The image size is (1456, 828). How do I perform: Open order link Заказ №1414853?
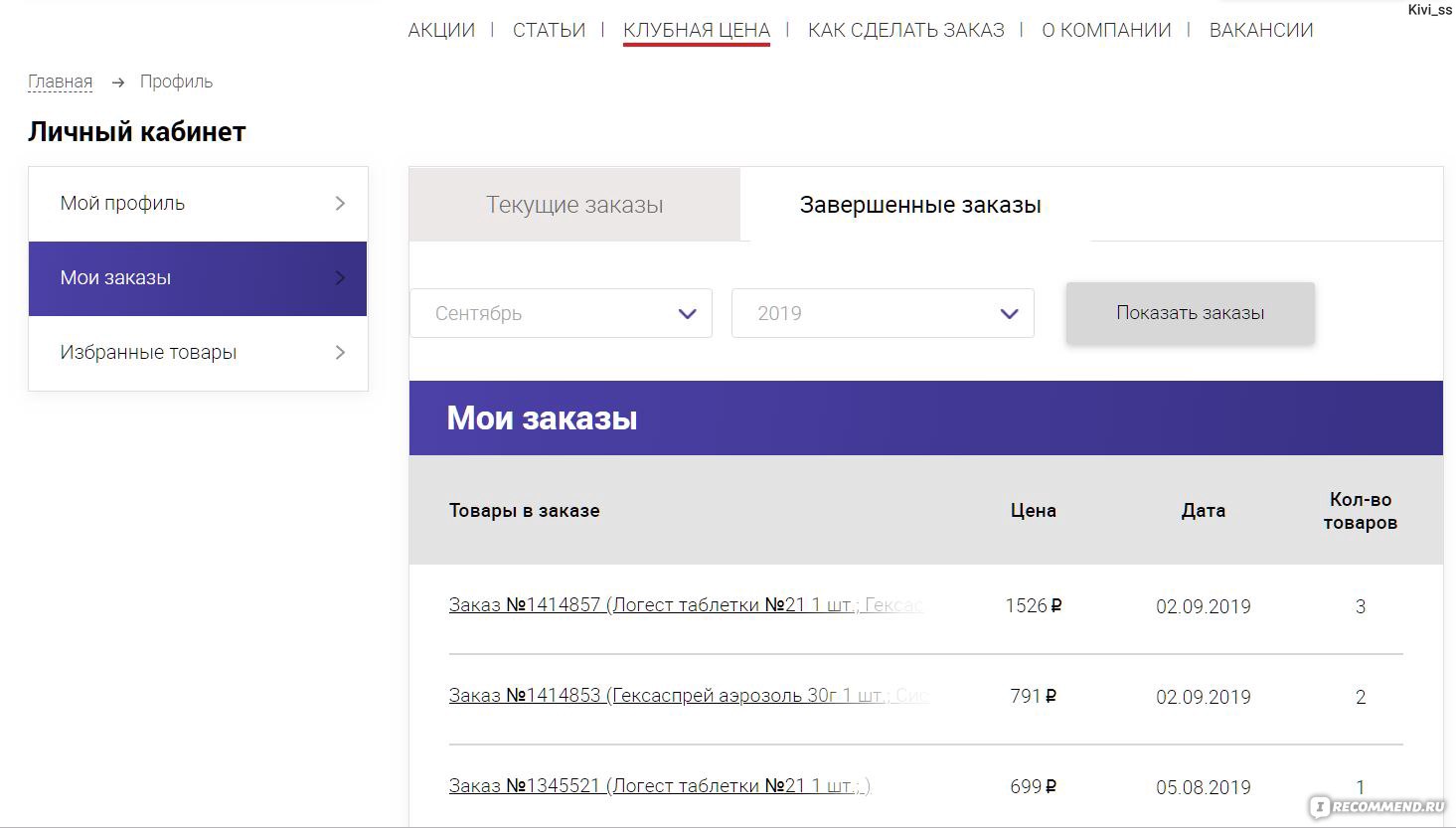tap(689, 695)
